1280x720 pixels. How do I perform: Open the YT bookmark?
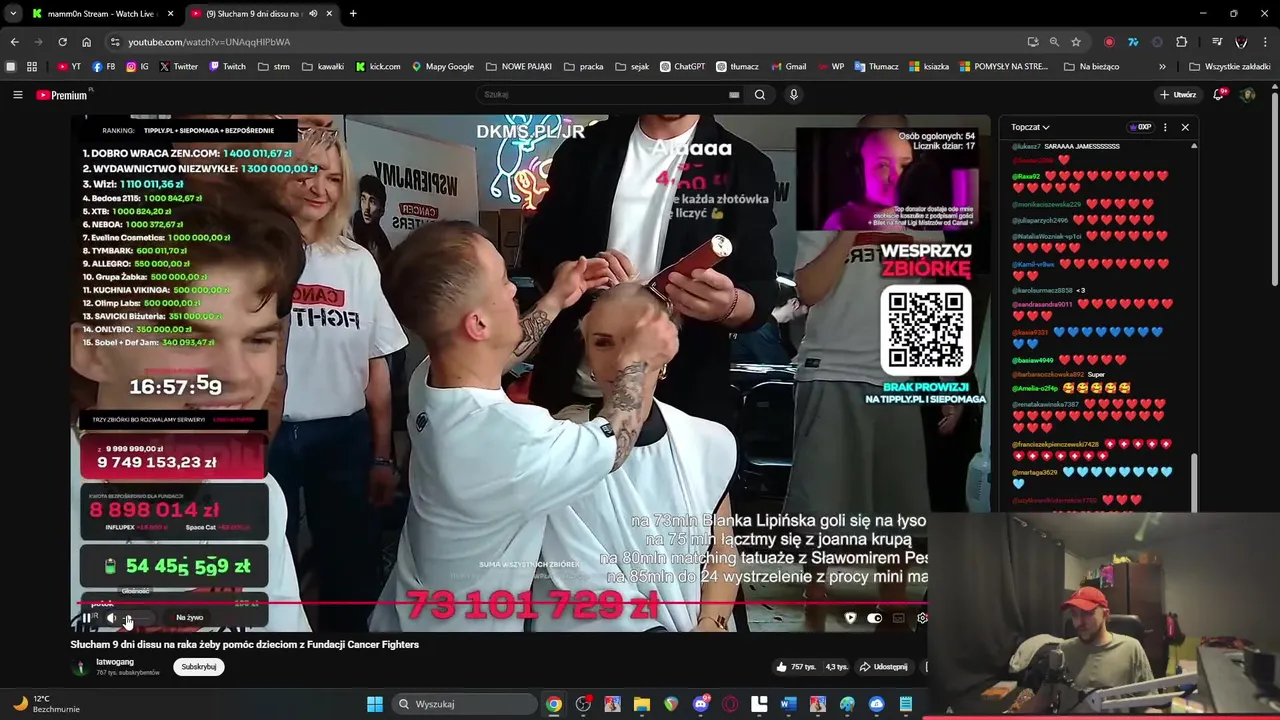point(69,67)
